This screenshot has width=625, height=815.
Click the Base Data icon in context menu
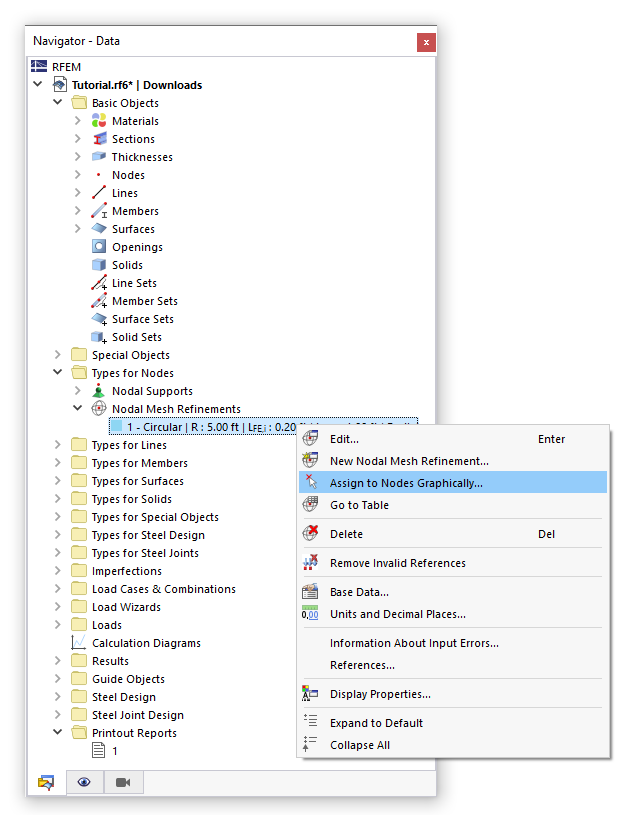click(x=310, y=591)
